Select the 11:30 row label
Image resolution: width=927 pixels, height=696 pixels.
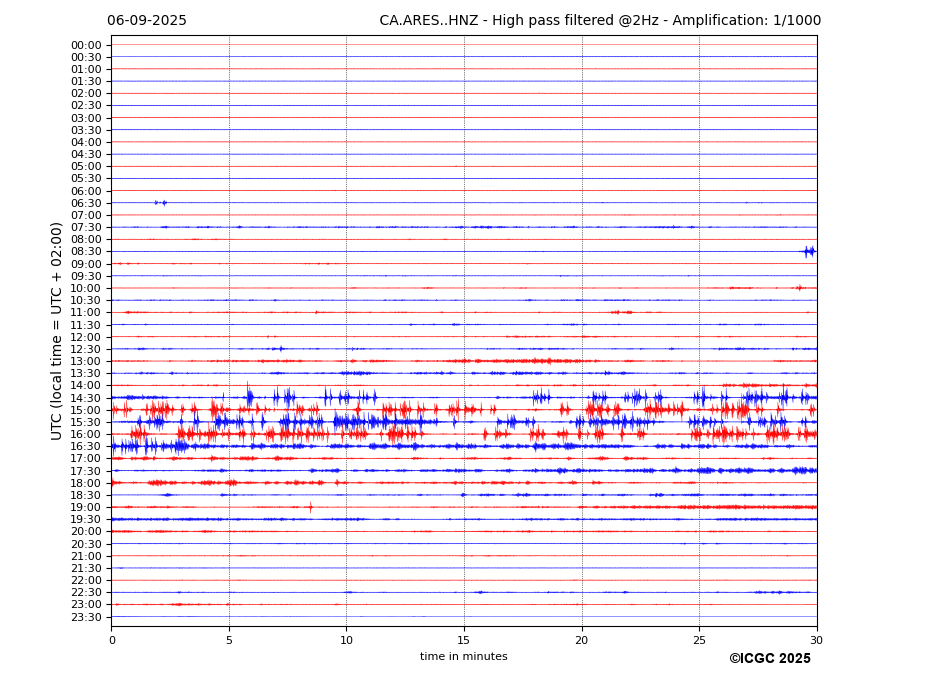click(86, 325)
